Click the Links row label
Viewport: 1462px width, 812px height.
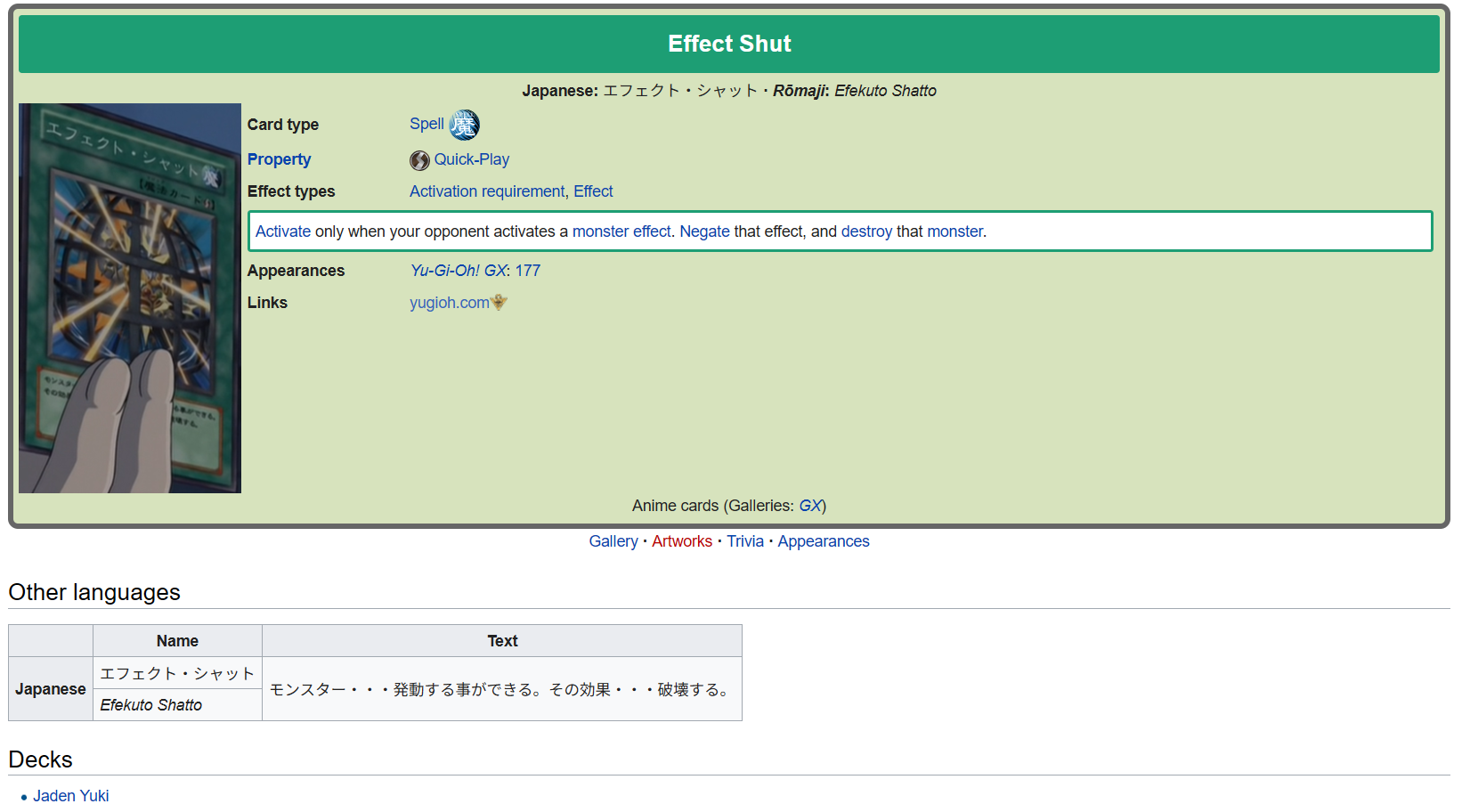pyautogui.click(x=267, y=303)
